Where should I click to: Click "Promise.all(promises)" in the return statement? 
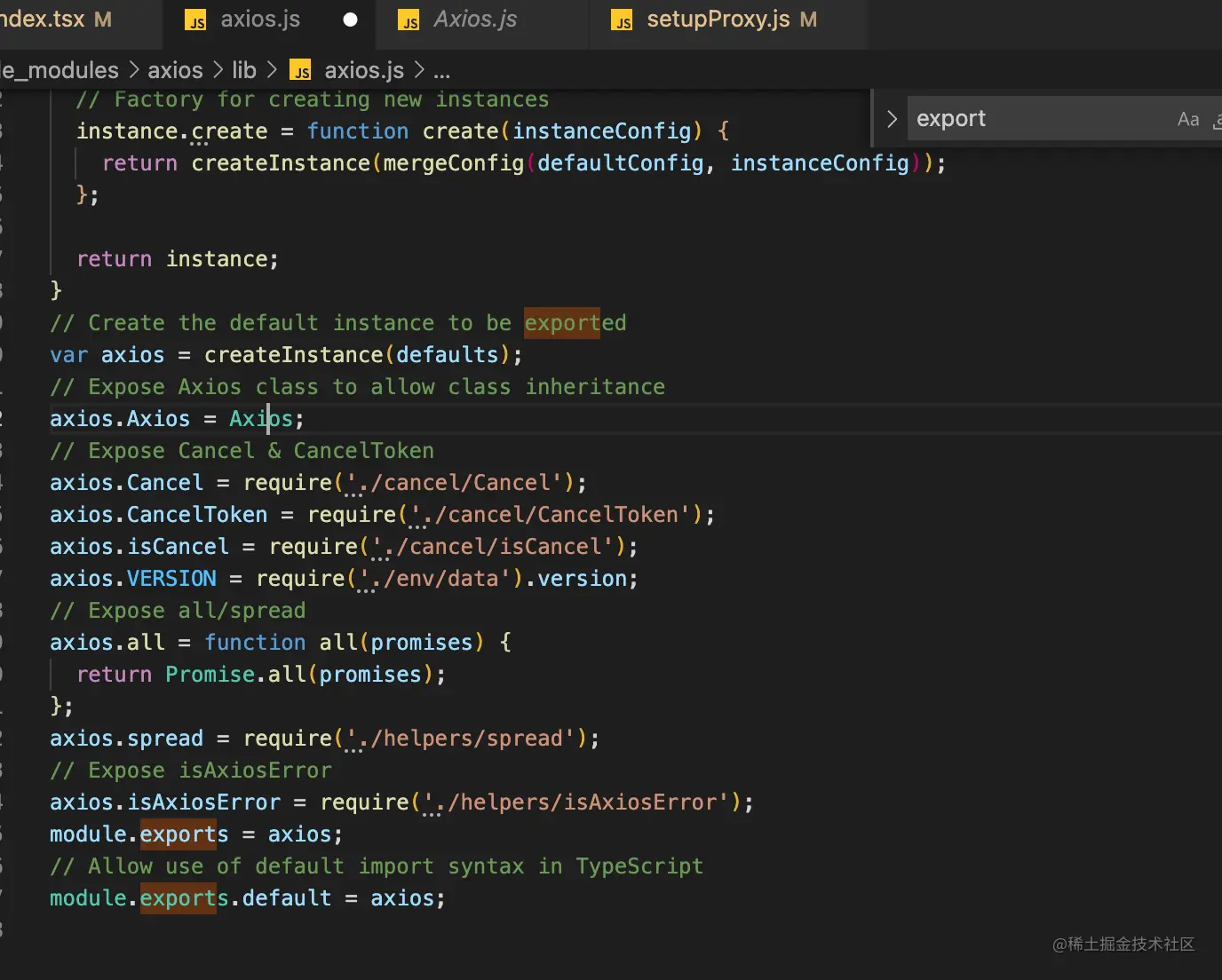[x=299, y=675]
